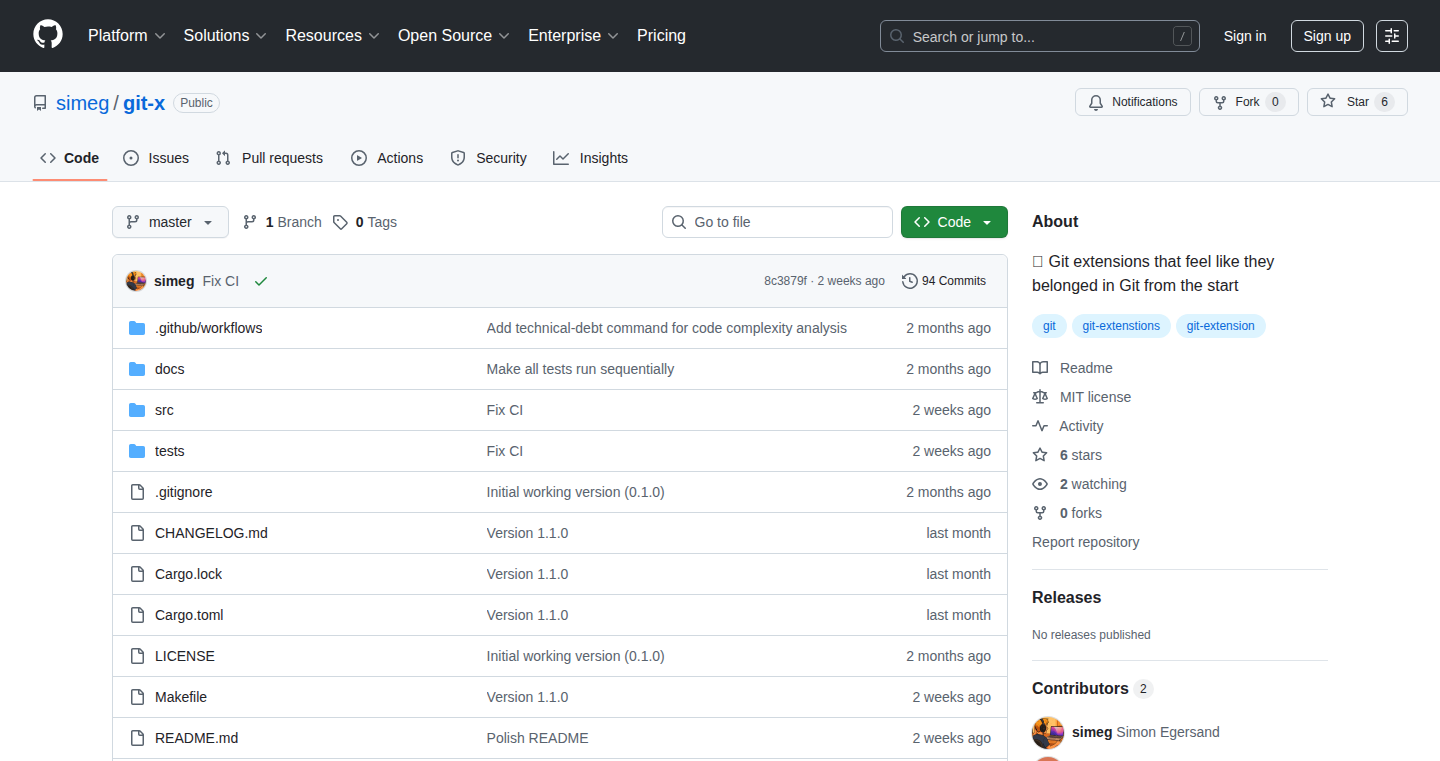
Task: Open the README.md file
Action: click(x=196, y=738)
